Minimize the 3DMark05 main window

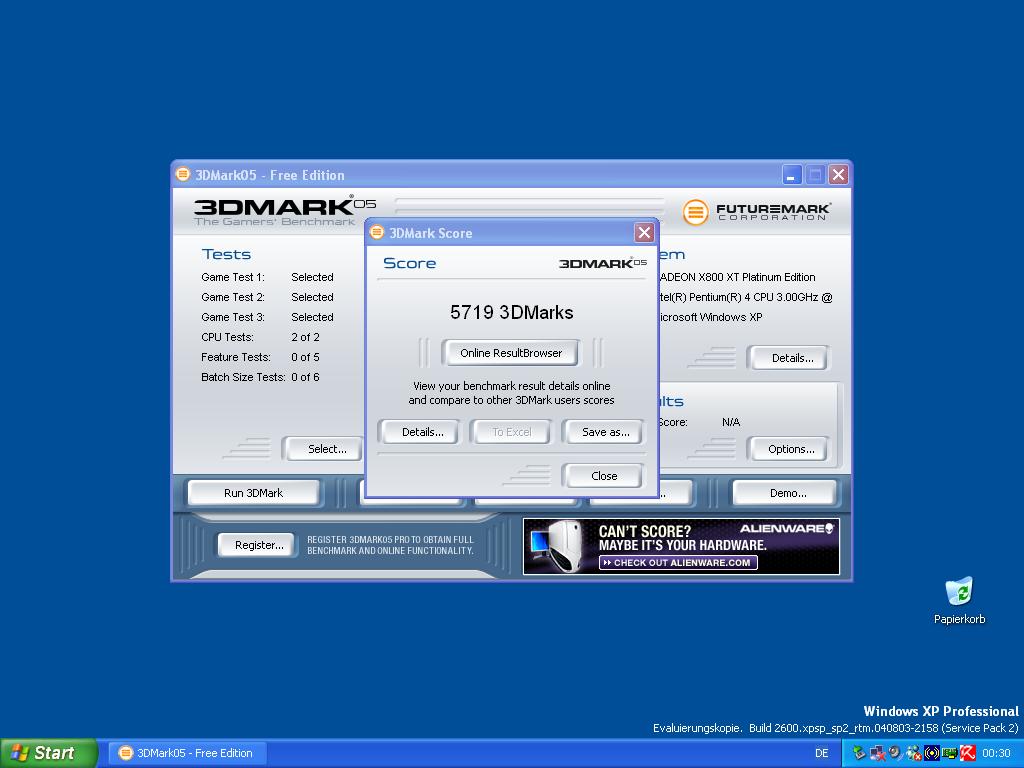pyautogui.click(x=791, y=174)
